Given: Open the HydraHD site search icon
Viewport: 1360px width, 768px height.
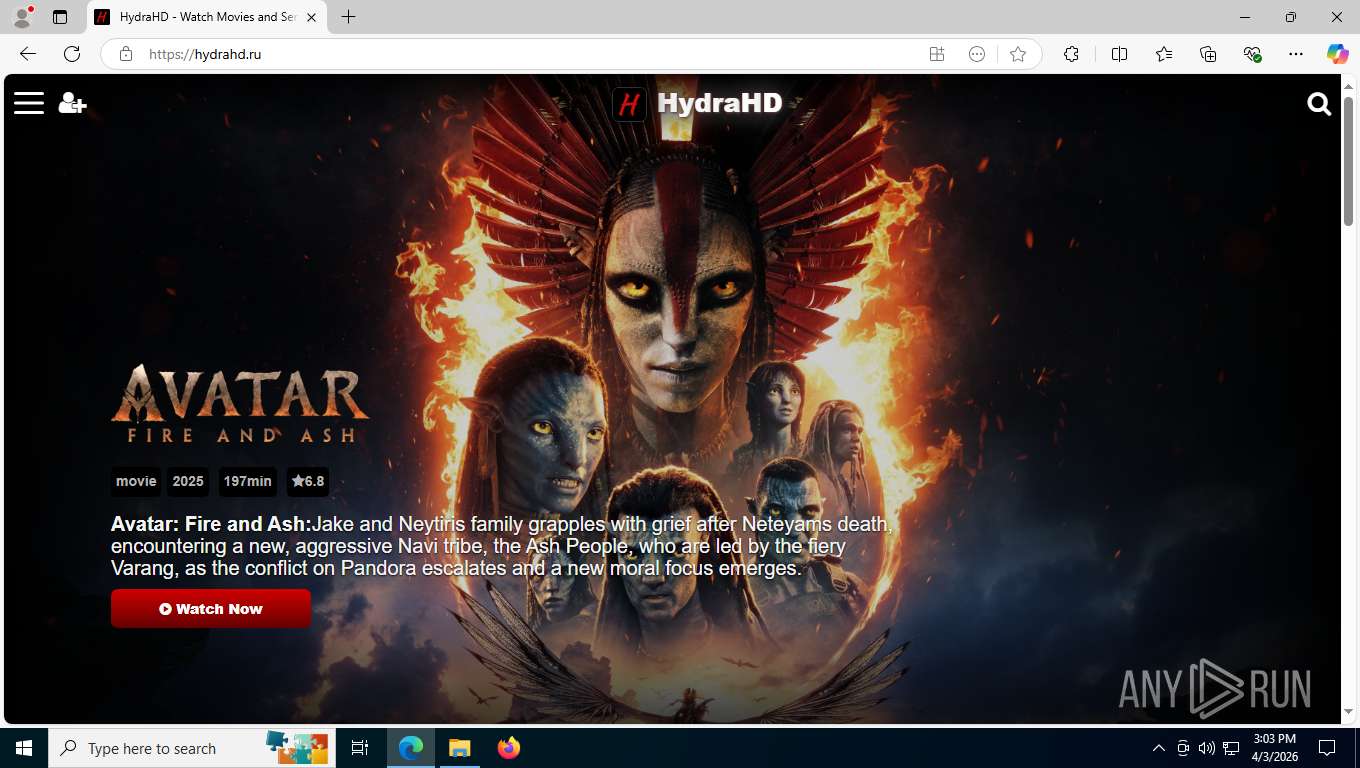Looking at the screenshot, I should coord(1319,104).
